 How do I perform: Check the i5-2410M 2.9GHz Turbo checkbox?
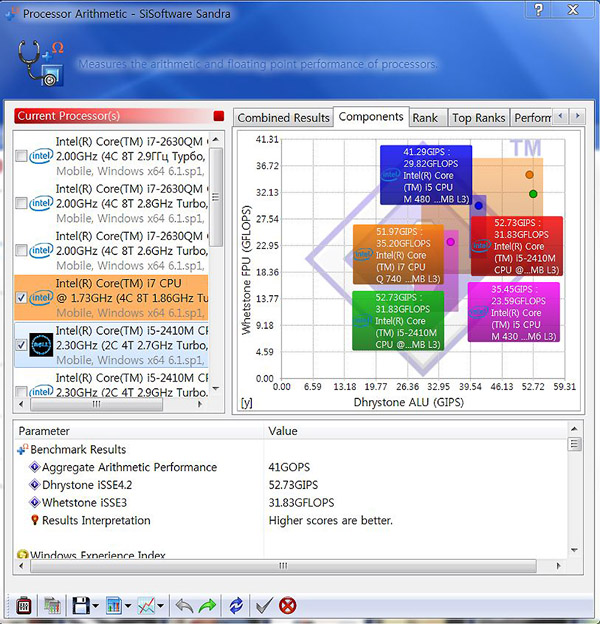(21, 392)
